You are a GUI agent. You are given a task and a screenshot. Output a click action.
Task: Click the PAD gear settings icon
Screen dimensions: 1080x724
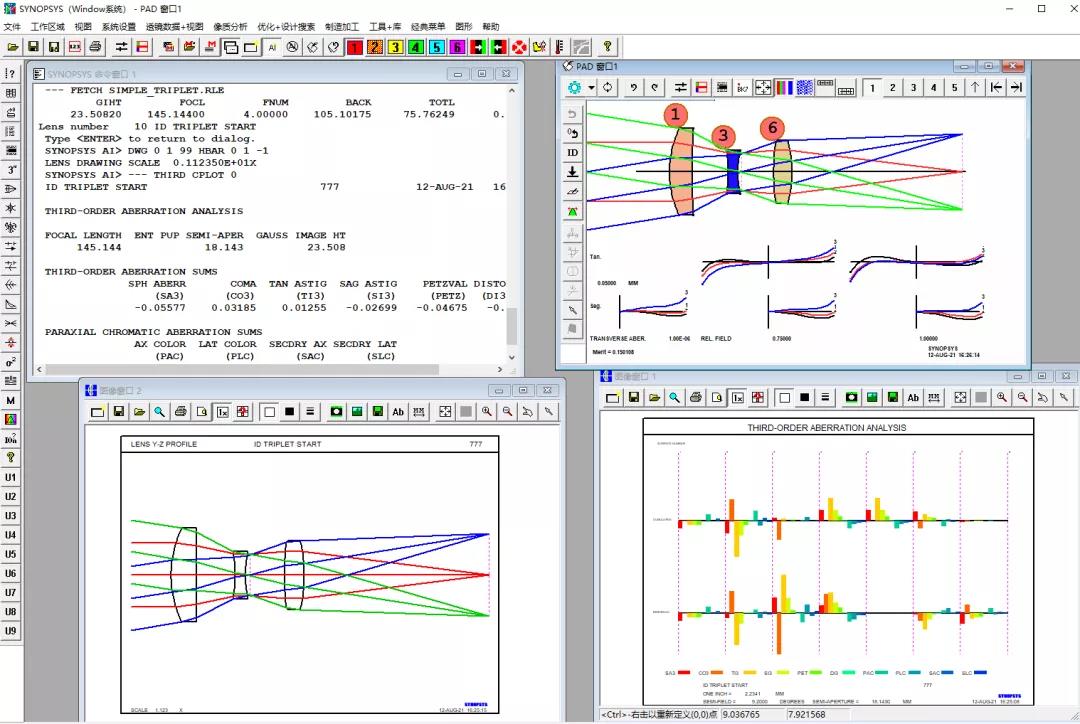[574, 87]
